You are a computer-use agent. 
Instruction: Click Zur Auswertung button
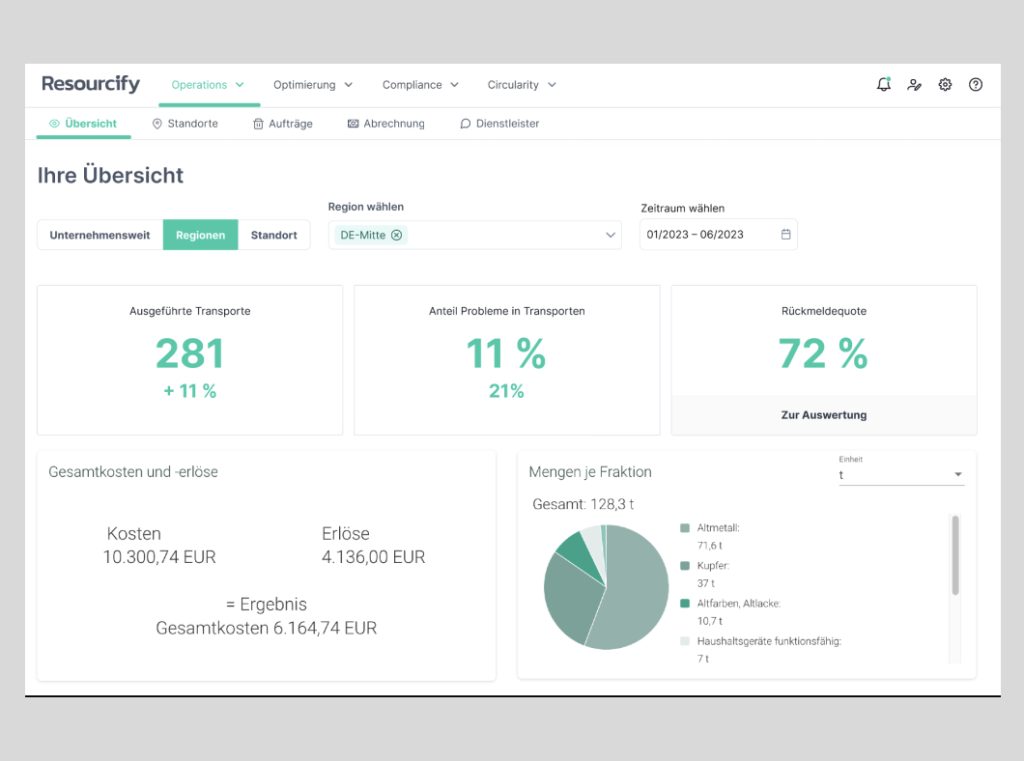pyautogui.click(x=824, y=415)
